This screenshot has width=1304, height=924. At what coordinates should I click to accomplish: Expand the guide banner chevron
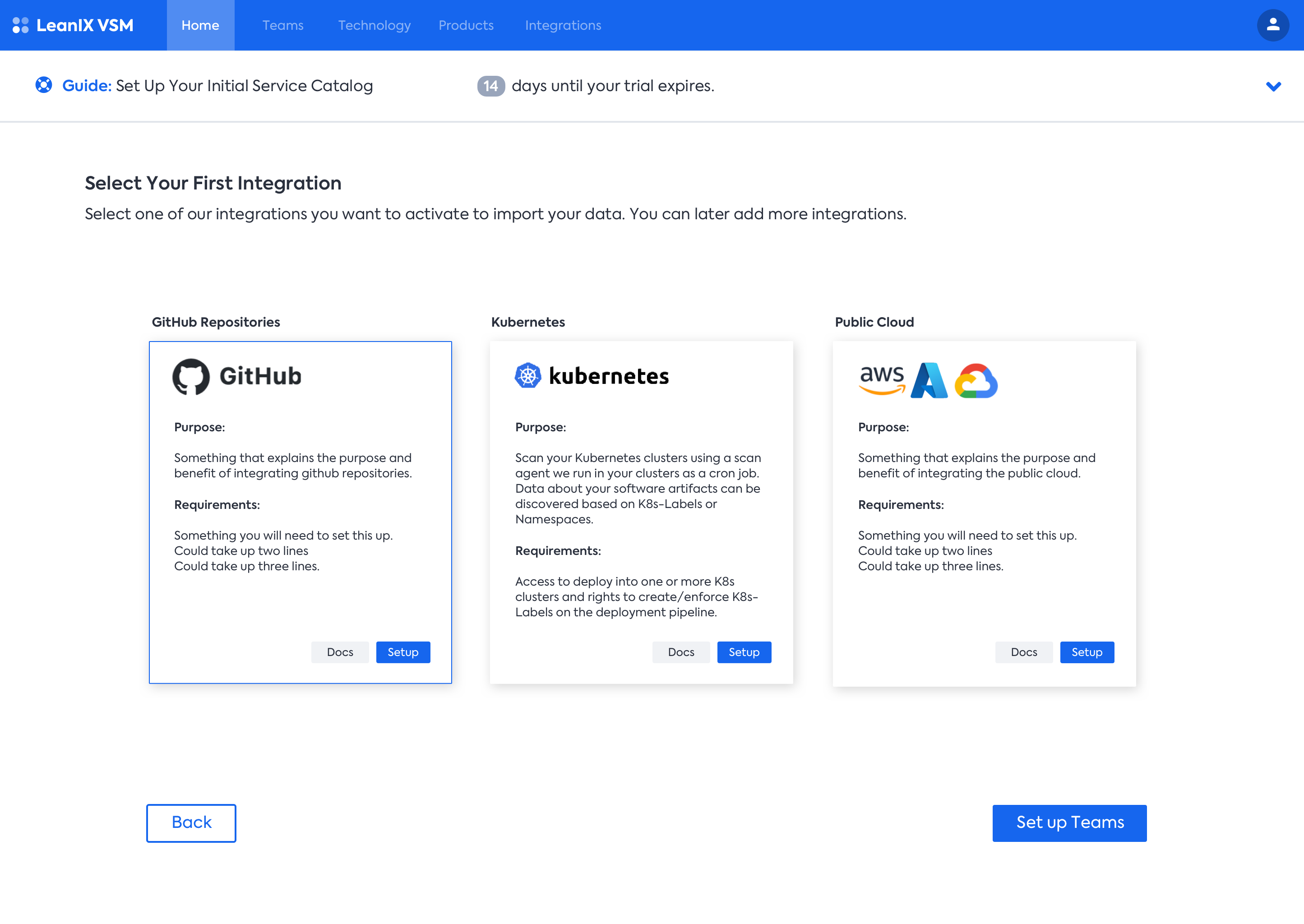point(1273,87)
